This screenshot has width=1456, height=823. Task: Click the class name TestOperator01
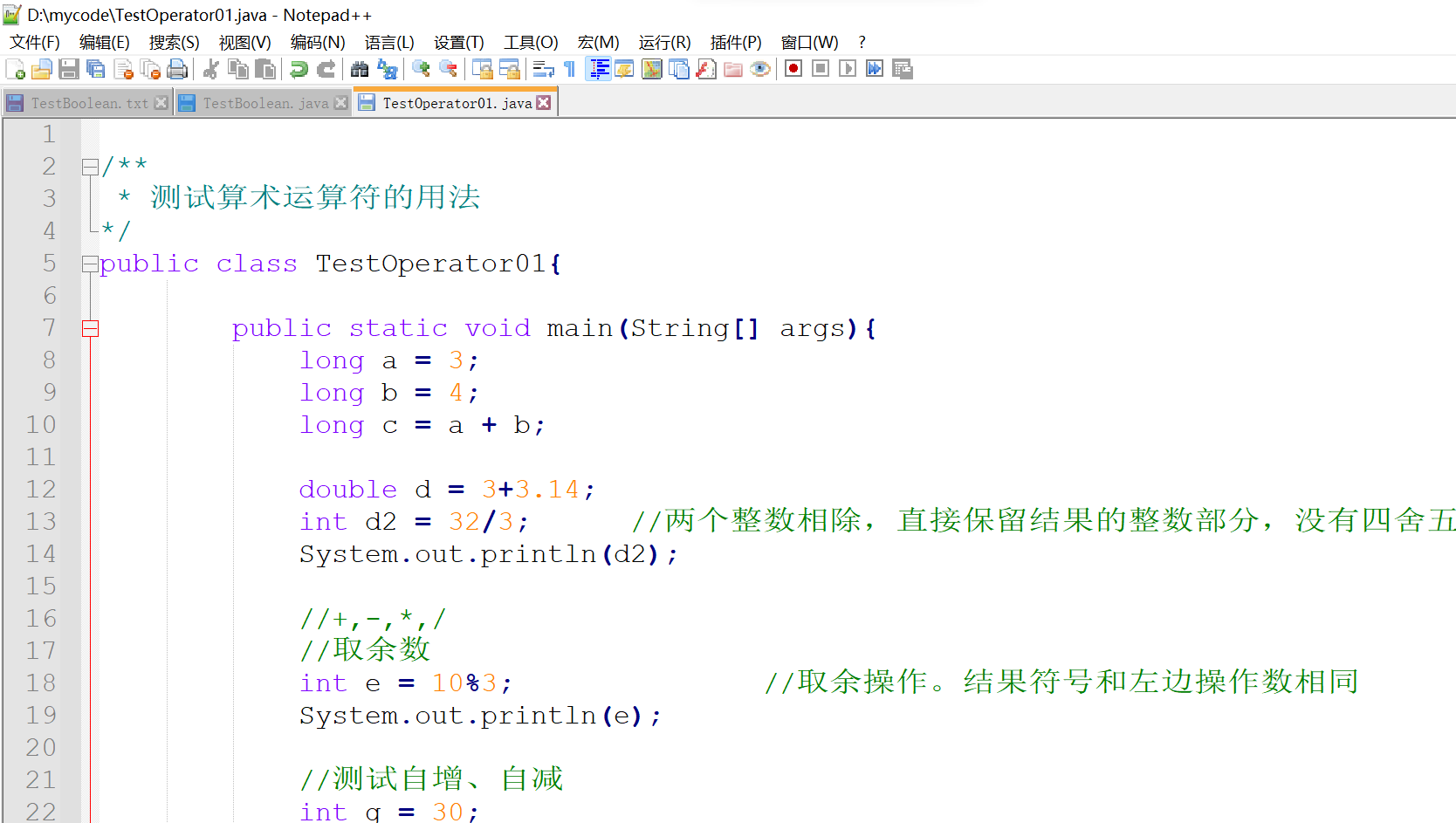coord(431,264)
